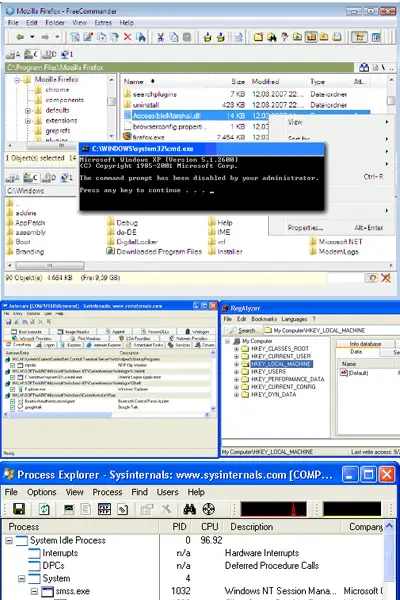Expand the HKEY_CLASSES_ROOT registry key
This screenshot has height=600, width=400.
237,349
